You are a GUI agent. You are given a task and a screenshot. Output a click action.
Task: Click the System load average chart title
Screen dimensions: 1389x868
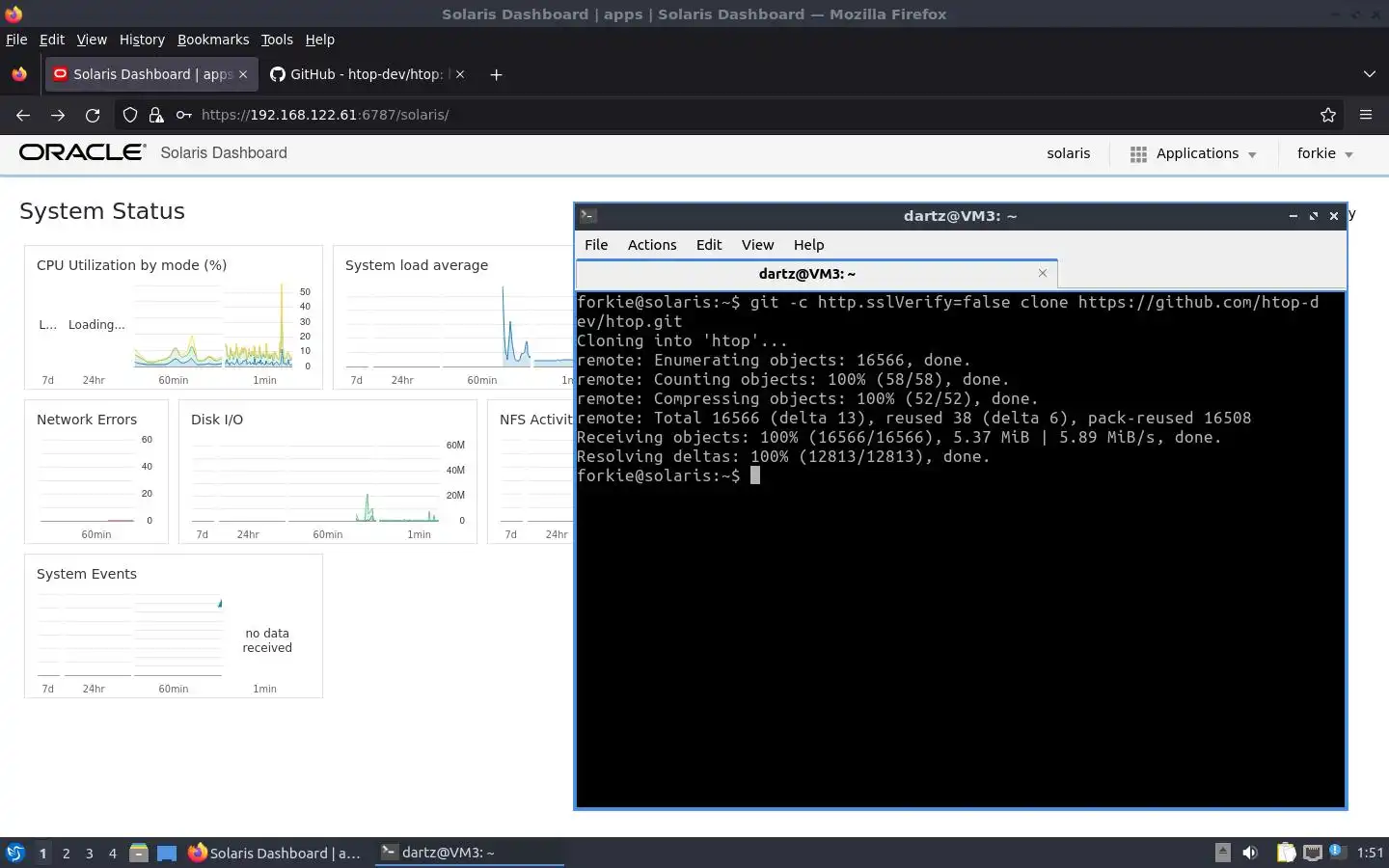click(x=417, y=265)
